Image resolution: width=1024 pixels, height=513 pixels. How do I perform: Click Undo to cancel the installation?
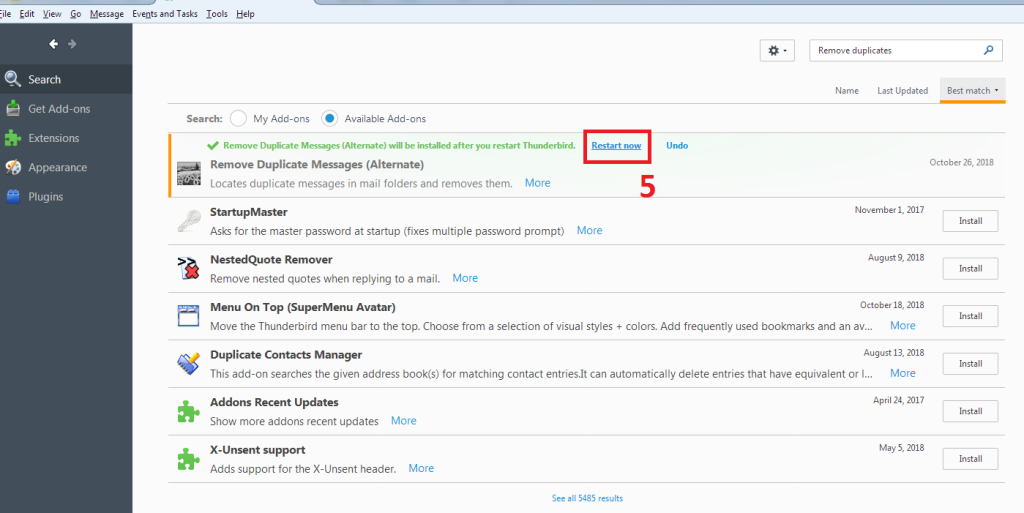(677, 146)
